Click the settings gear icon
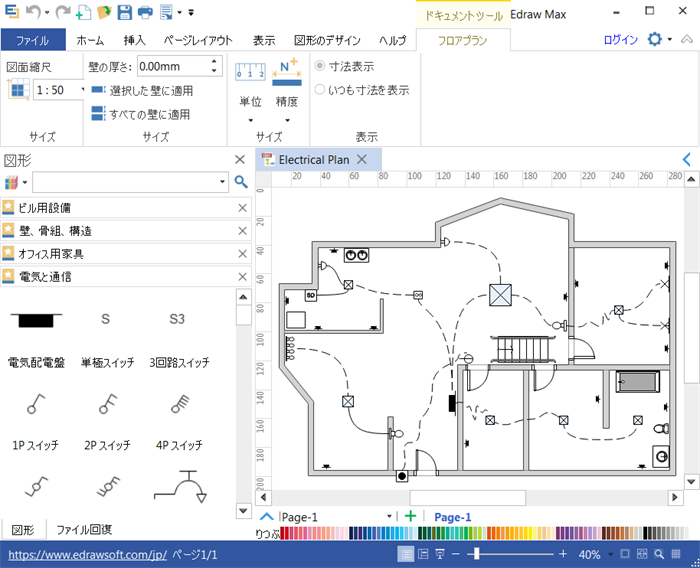Viewport: 700px width, 568px height. (655, 40)
